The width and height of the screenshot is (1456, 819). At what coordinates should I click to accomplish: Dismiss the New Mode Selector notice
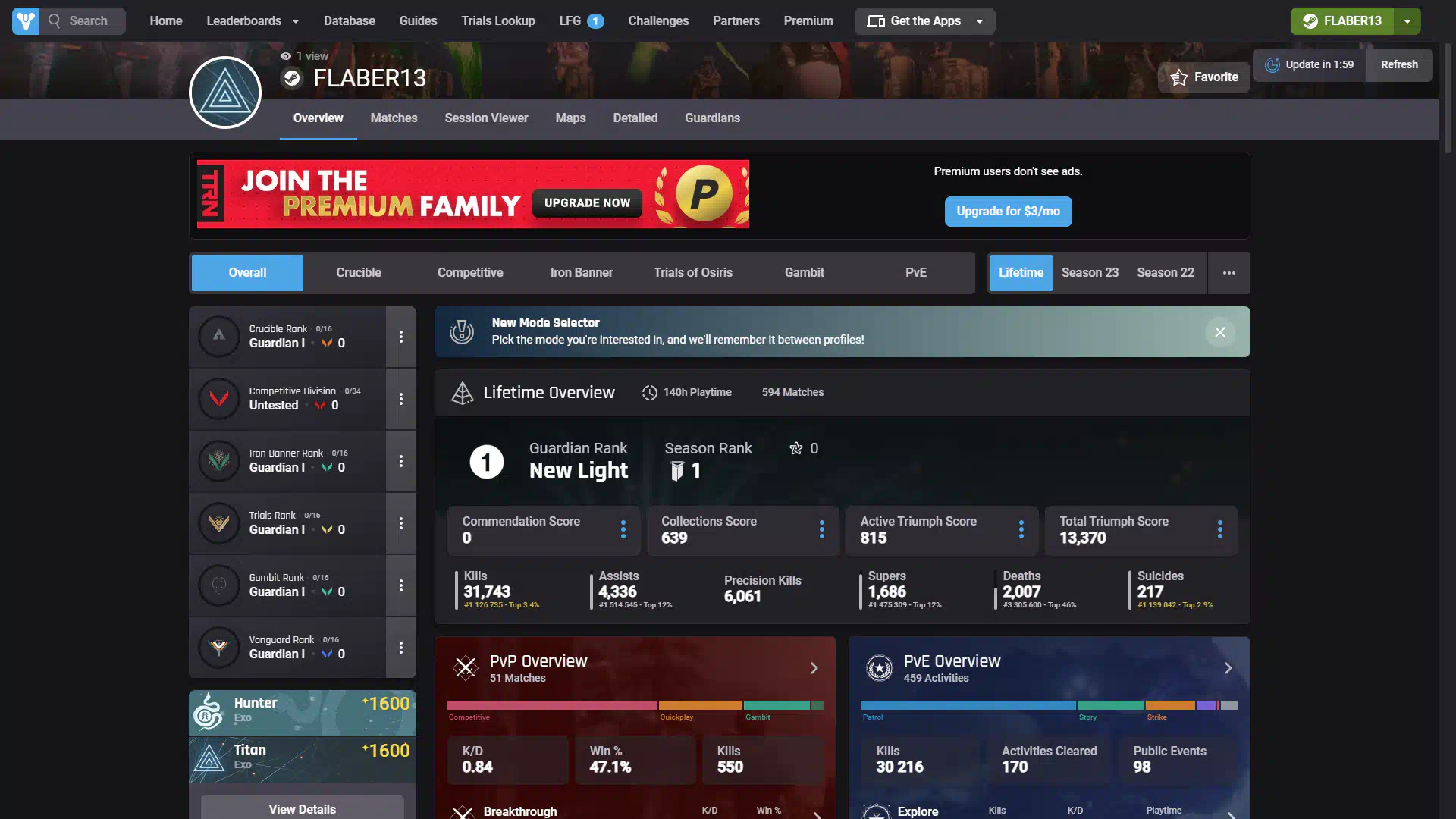coord(1220,332)
